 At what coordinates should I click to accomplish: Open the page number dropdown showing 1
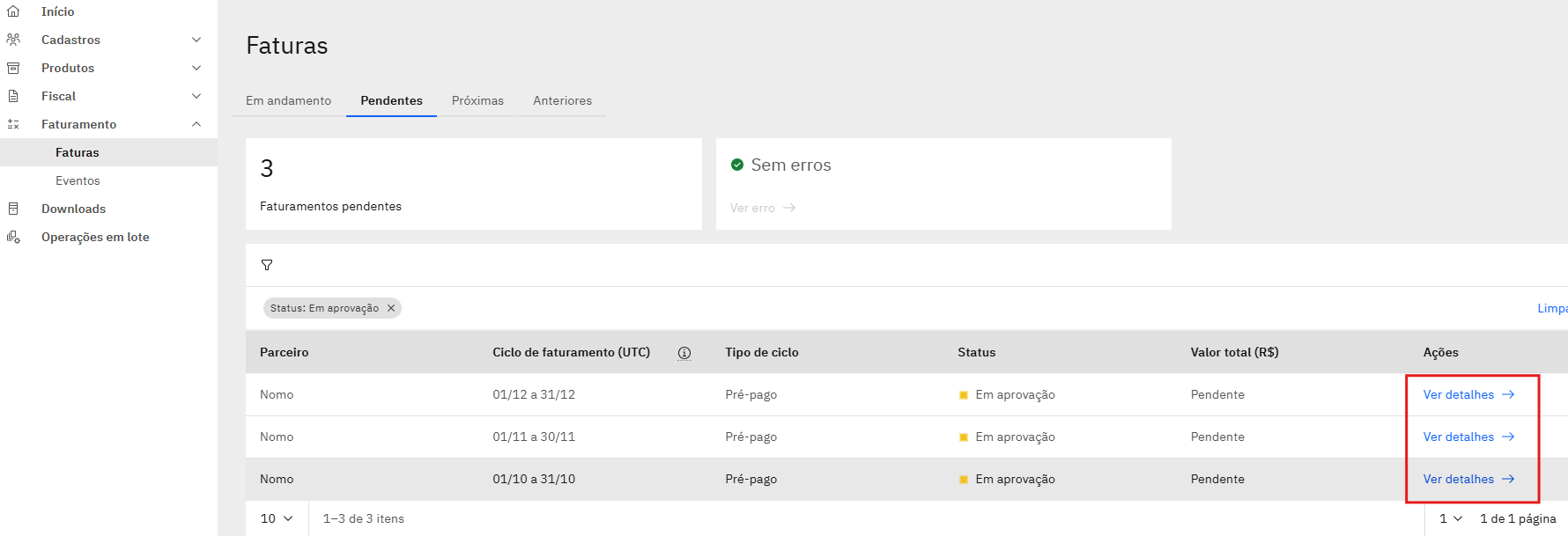[x=1451, y=518]
